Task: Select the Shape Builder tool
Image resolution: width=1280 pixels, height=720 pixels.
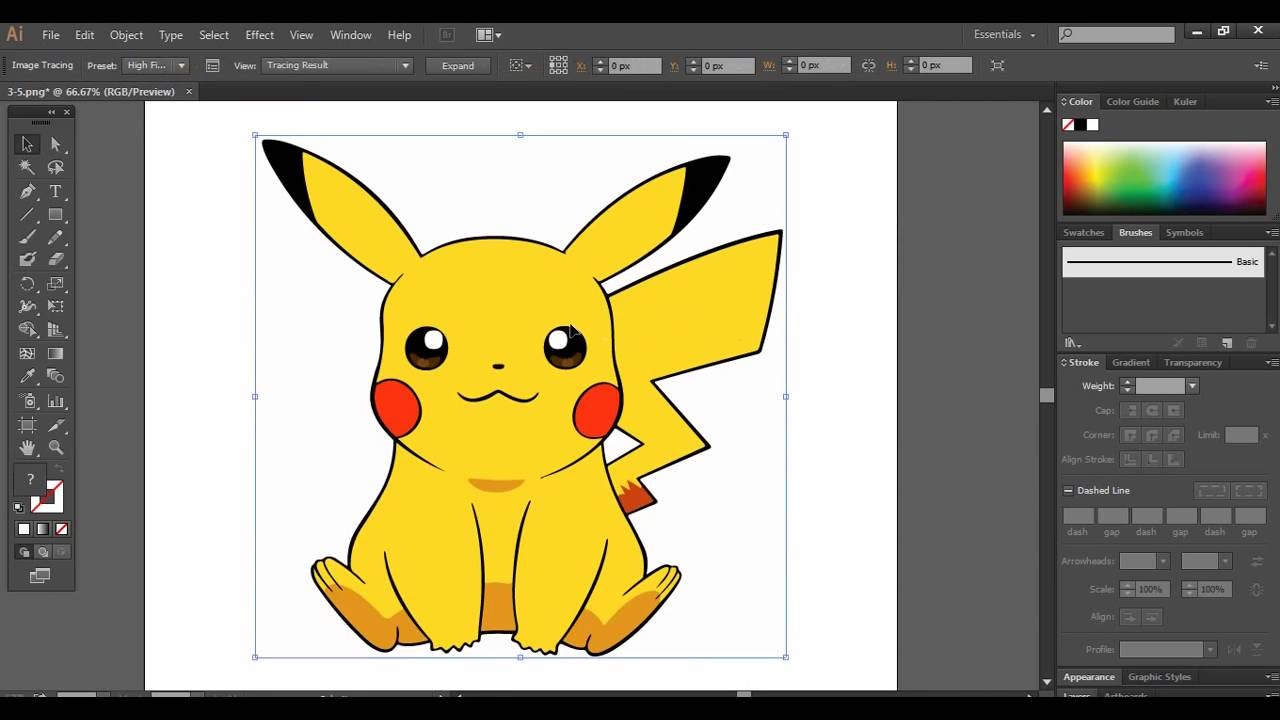Action: (x=27, y=329)
